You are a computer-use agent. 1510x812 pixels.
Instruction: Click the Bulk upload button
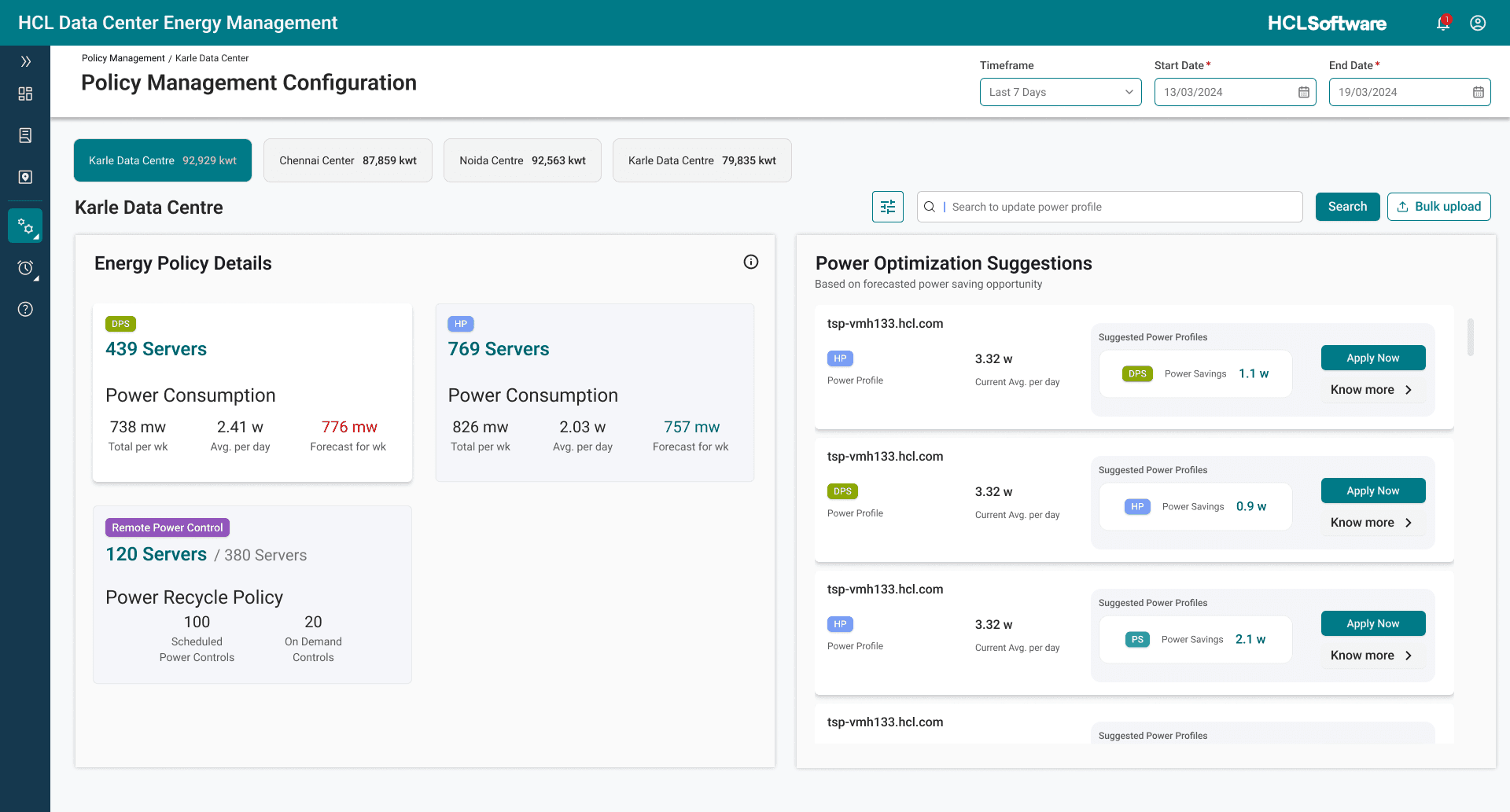[1438, 207]
